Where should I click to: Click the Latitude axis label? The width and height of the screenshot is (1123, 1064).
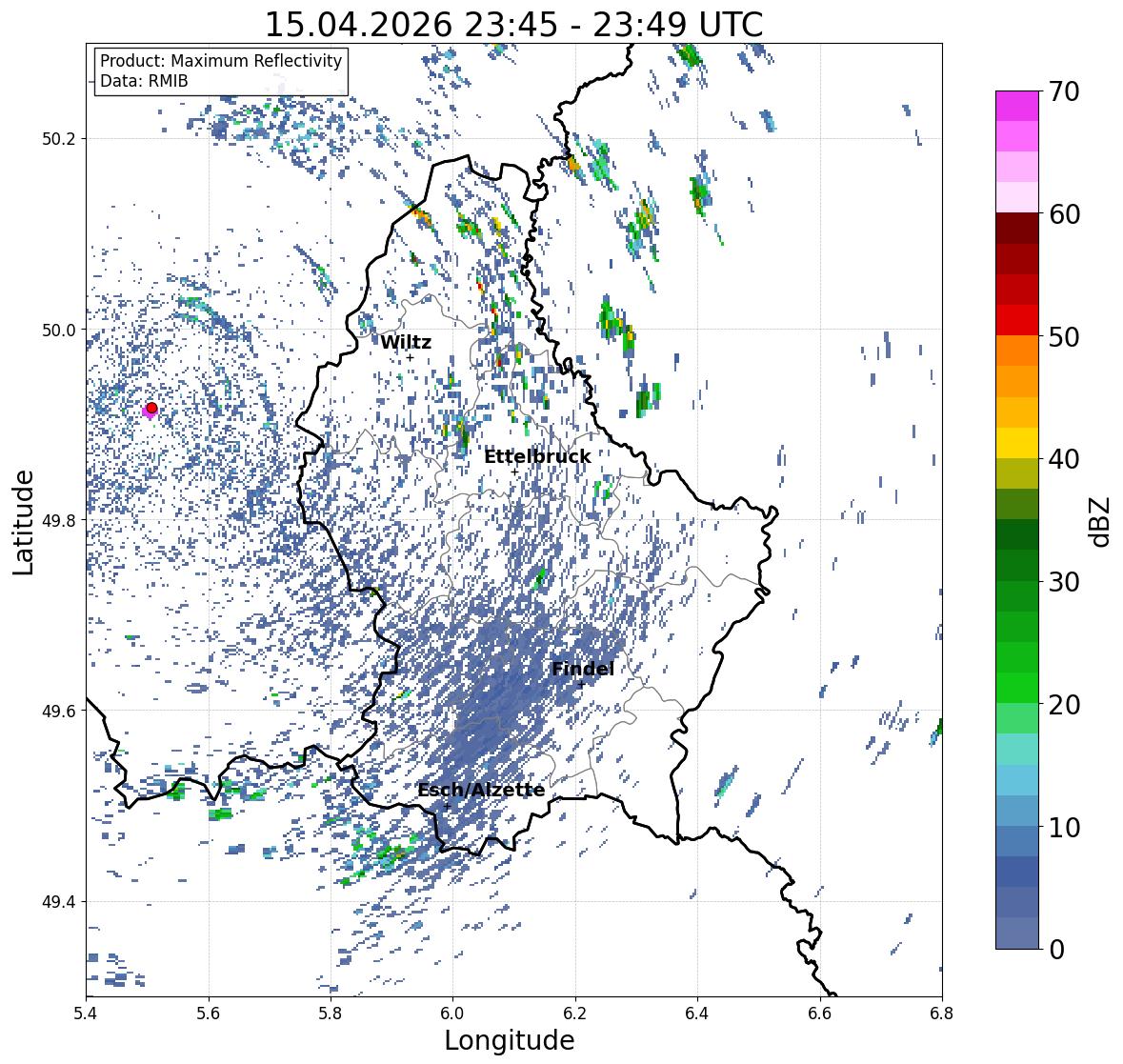[x=24, y=522]
